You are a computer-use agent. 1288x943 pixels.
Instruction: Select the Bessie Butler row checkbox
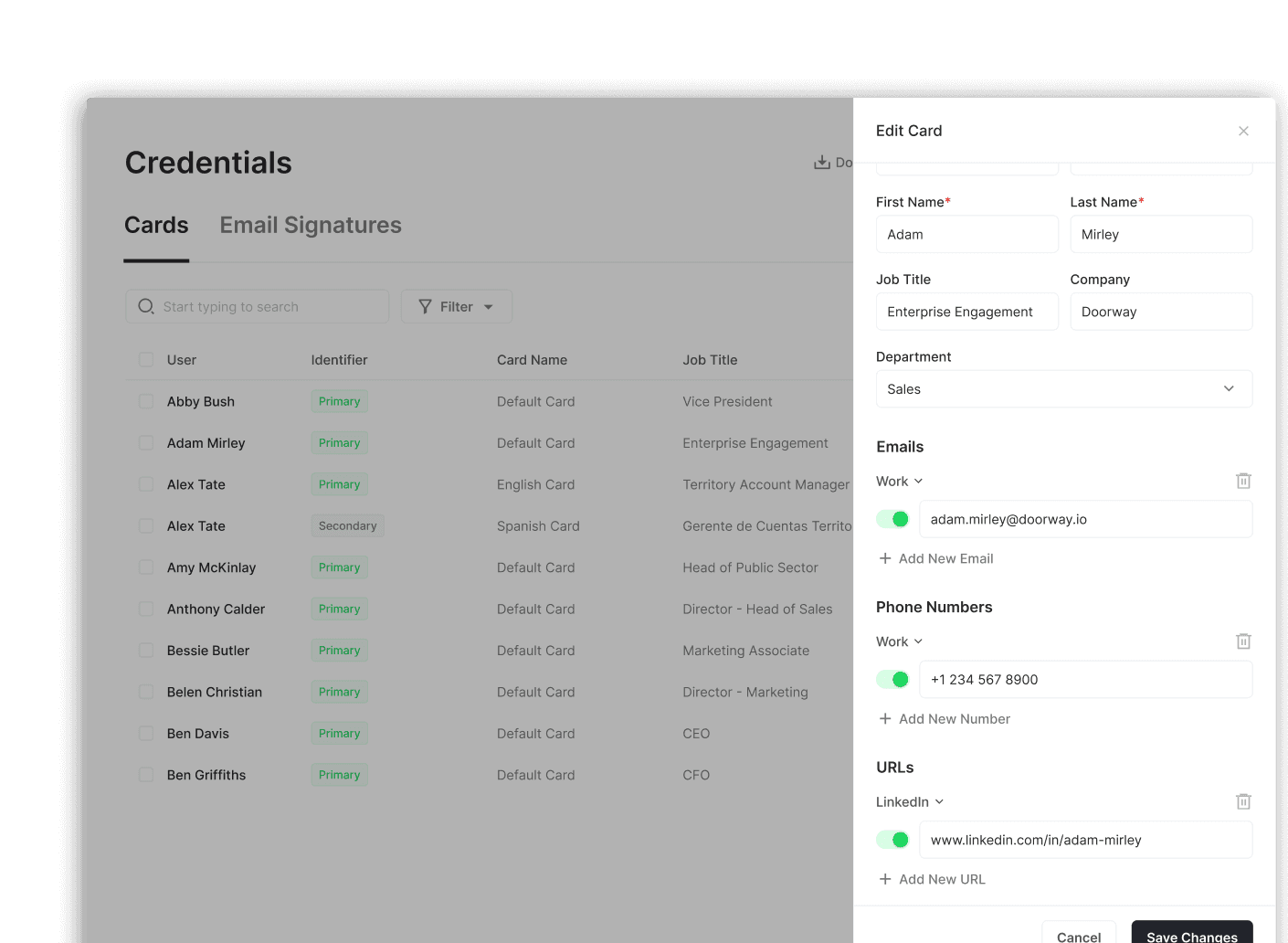[146, 651]
